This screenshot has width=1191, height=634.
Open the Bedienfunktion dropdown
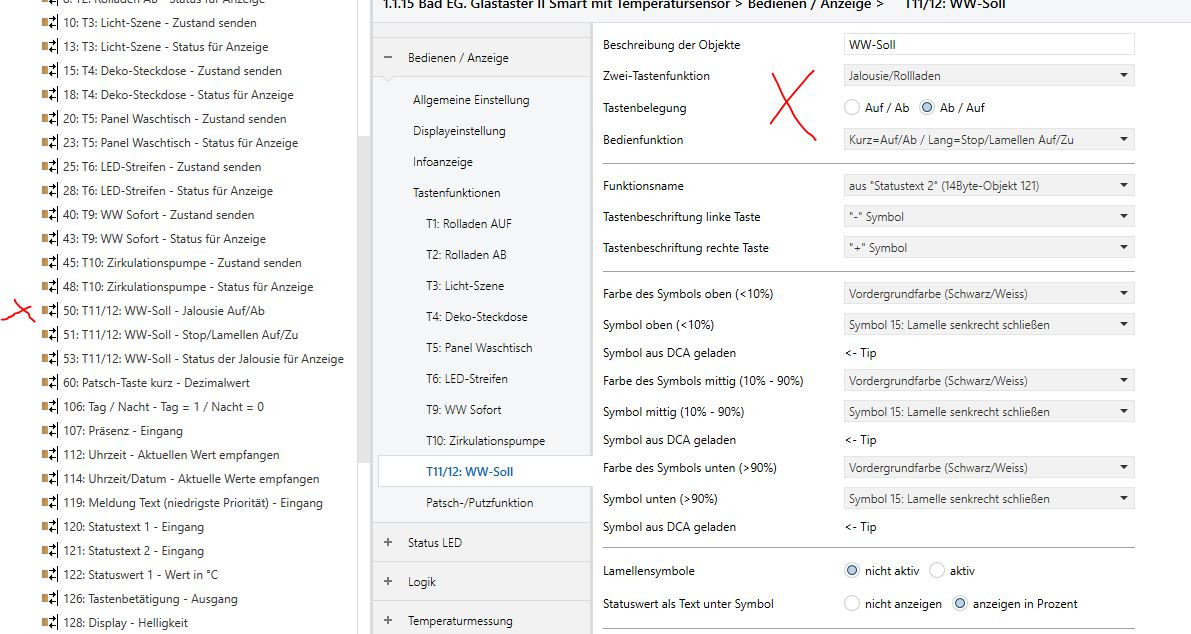[x=989, y=140]
